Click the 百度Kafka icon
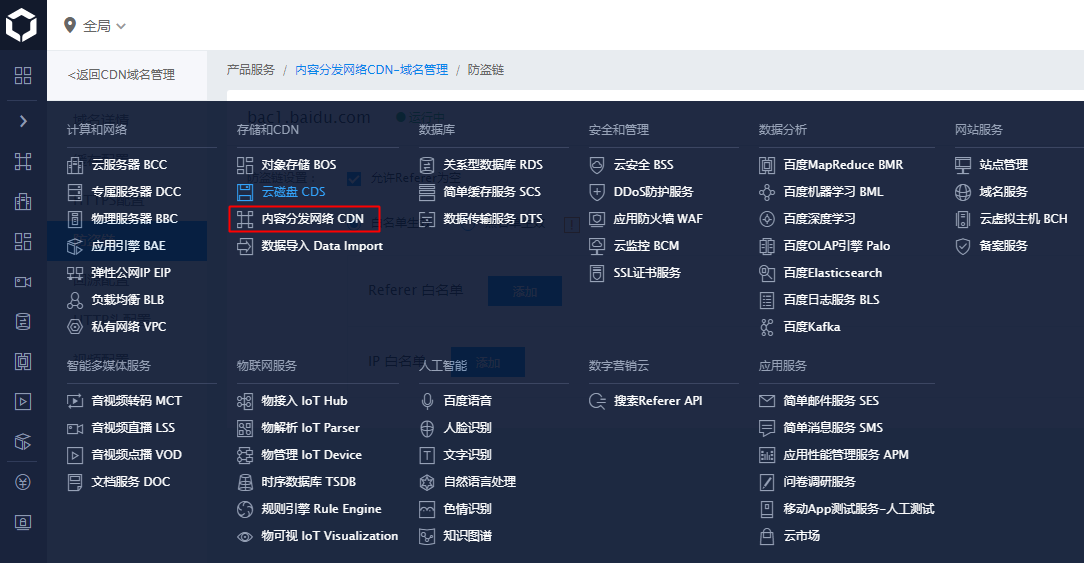Viewport: 1084px width, 563px height. point(767,326)
